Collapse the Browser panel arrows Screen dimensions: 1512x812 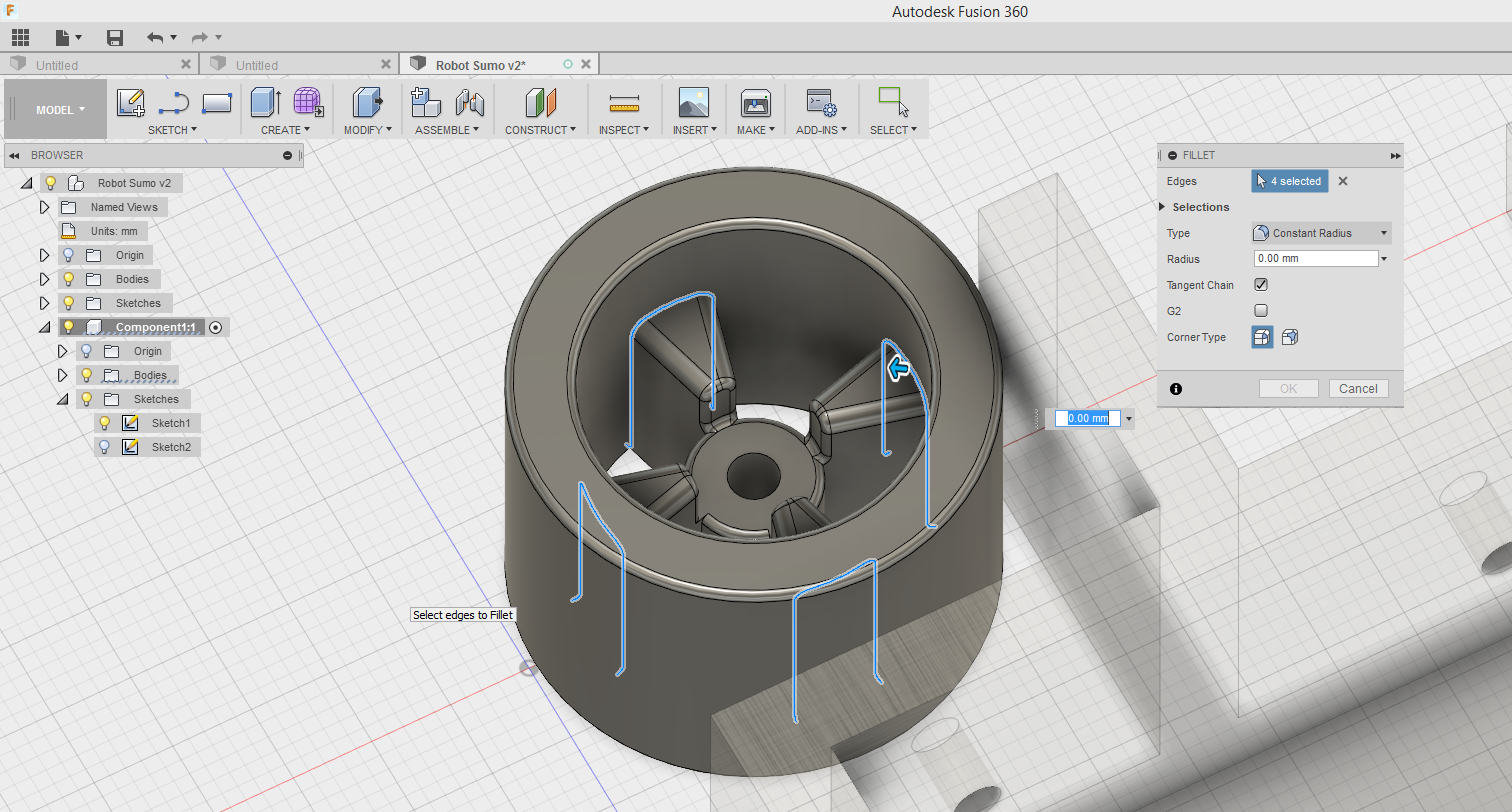[15, 155]
